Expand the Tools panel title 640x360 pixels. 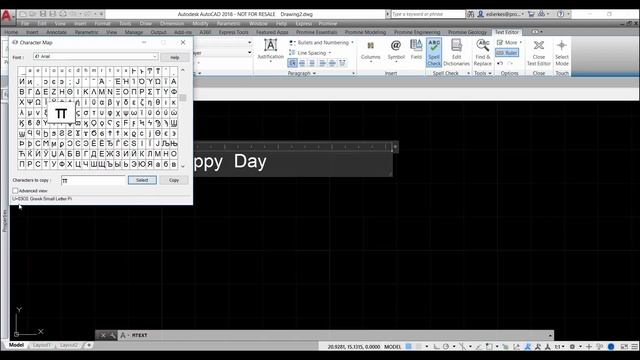[x=483, y=73]
